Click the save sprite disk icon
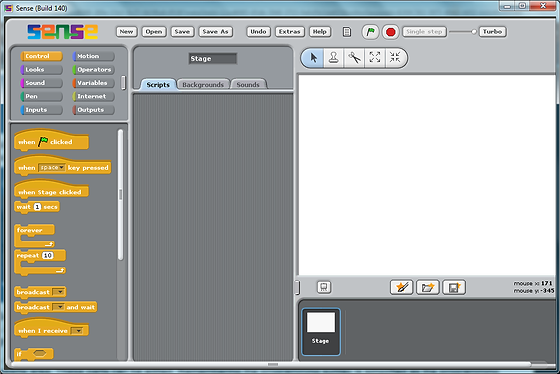Viewport: 560px width, 374px height. pyautogui.click(x=454, y=287)
